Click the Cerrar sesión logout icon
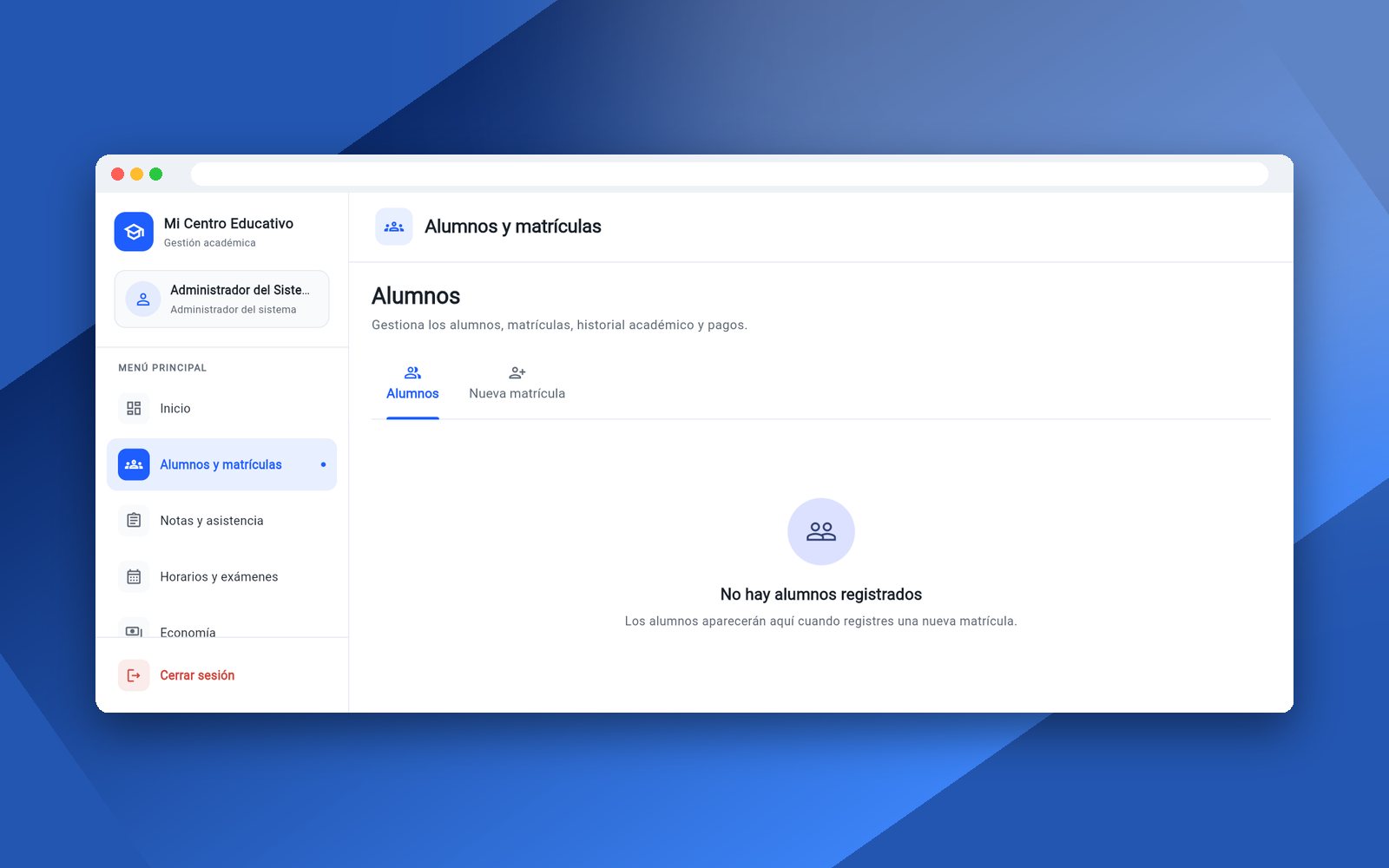The width and height of the screenshot is (1389, 868). tap(134, 675)
